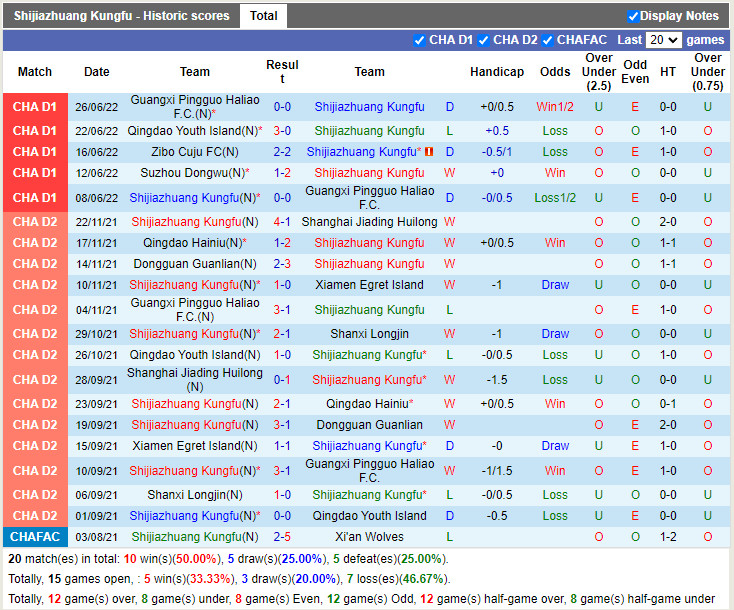The height and width of the screenshot is (610, 734).
Task: Disable the CHAFAC competition filter
Action: (548, 40)
